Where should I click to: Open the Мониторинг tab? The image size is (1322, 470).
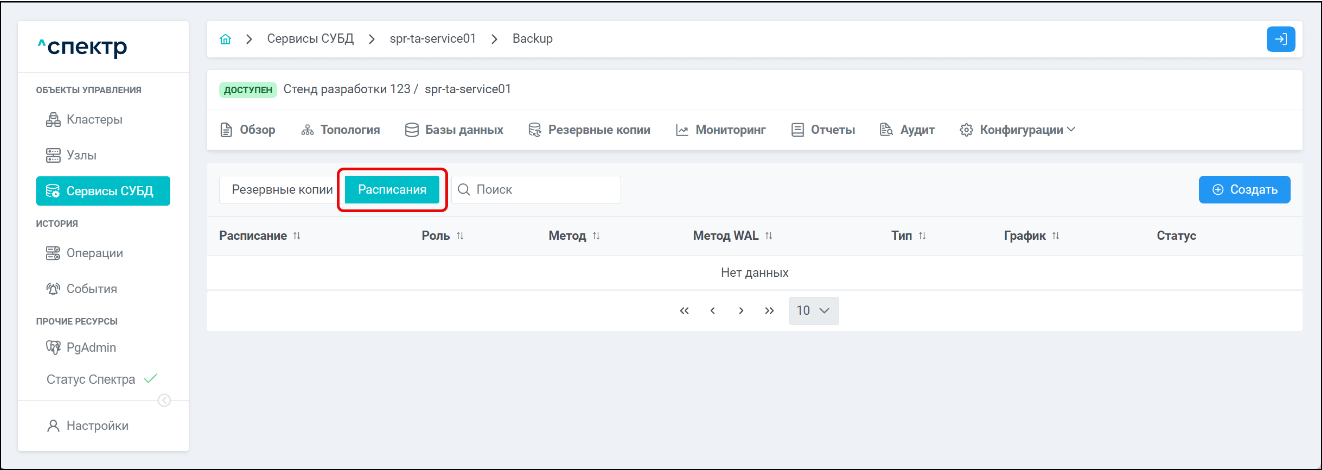coord(721,130)
